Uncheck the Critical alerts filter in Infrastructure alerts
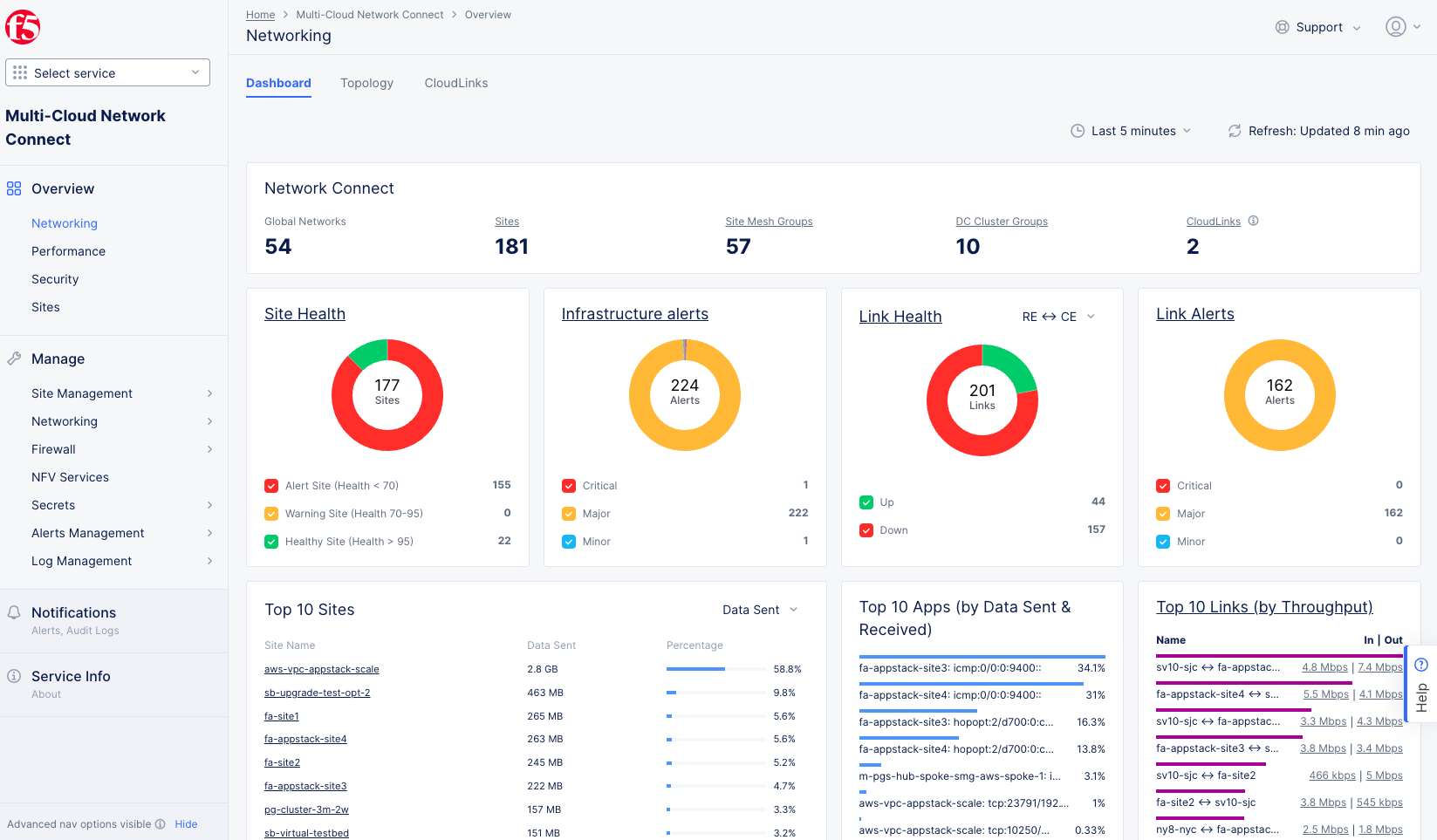Viewport: 1437px width, 840px height. pyautogui.click(x=569, y=485)
